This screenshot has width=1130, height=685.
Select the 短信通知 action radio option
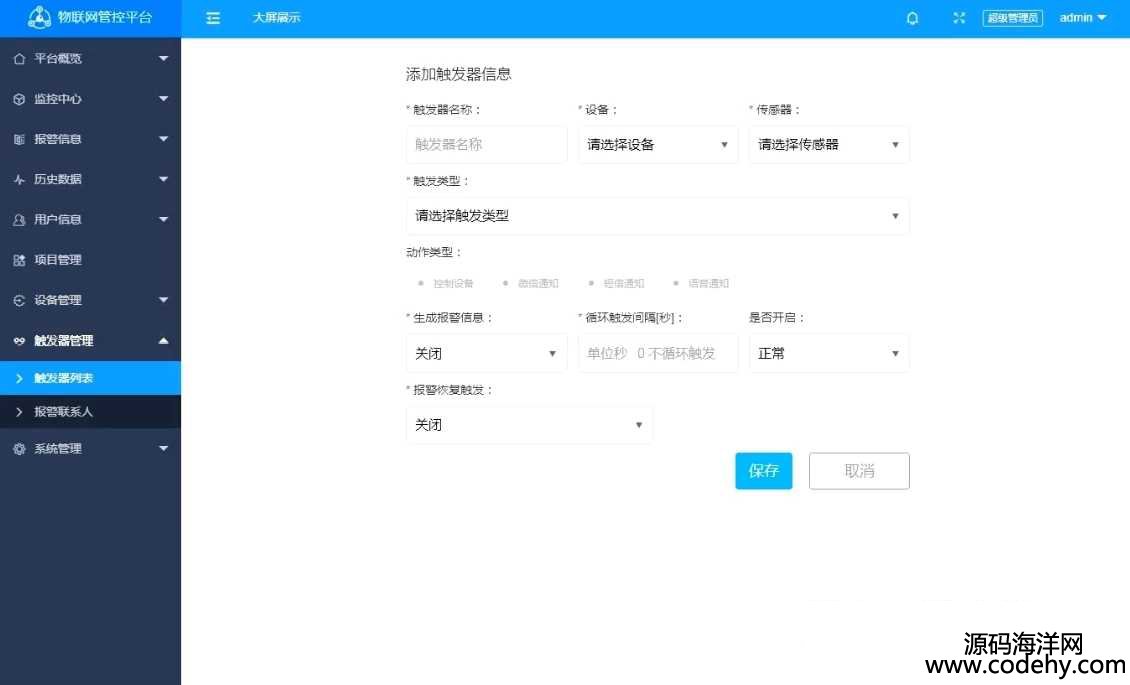pyautogui.click(x=616, y=284)
